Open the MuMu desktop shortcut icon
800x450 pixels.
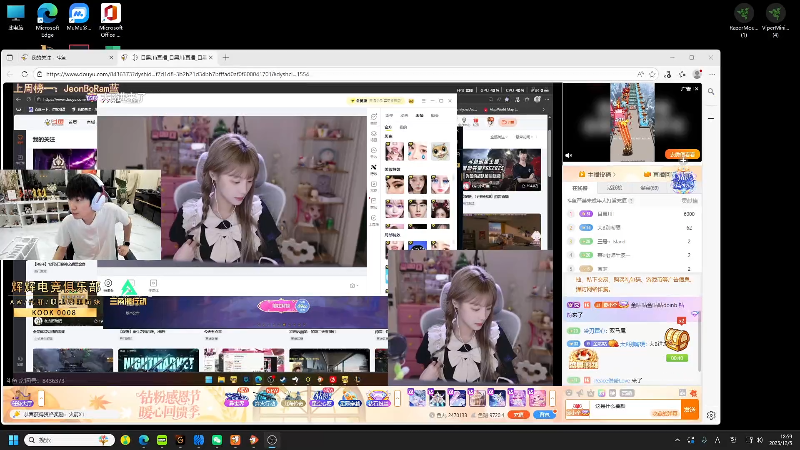(79, 18)
